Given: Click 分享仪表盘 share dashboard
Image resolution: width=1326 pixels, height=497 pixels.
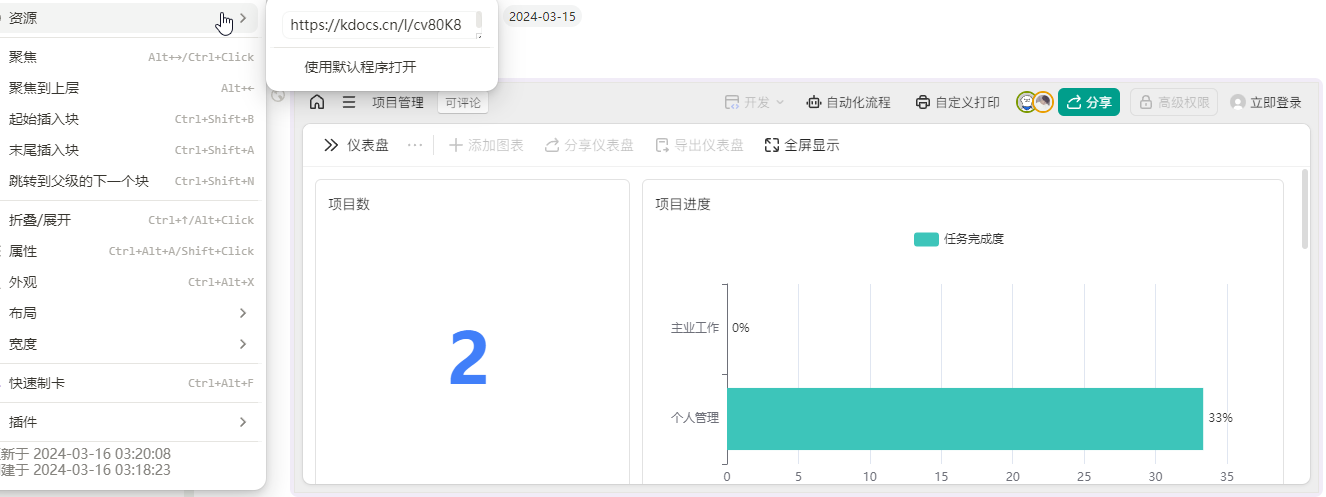Looking at the screenshot, I should 589,145.
